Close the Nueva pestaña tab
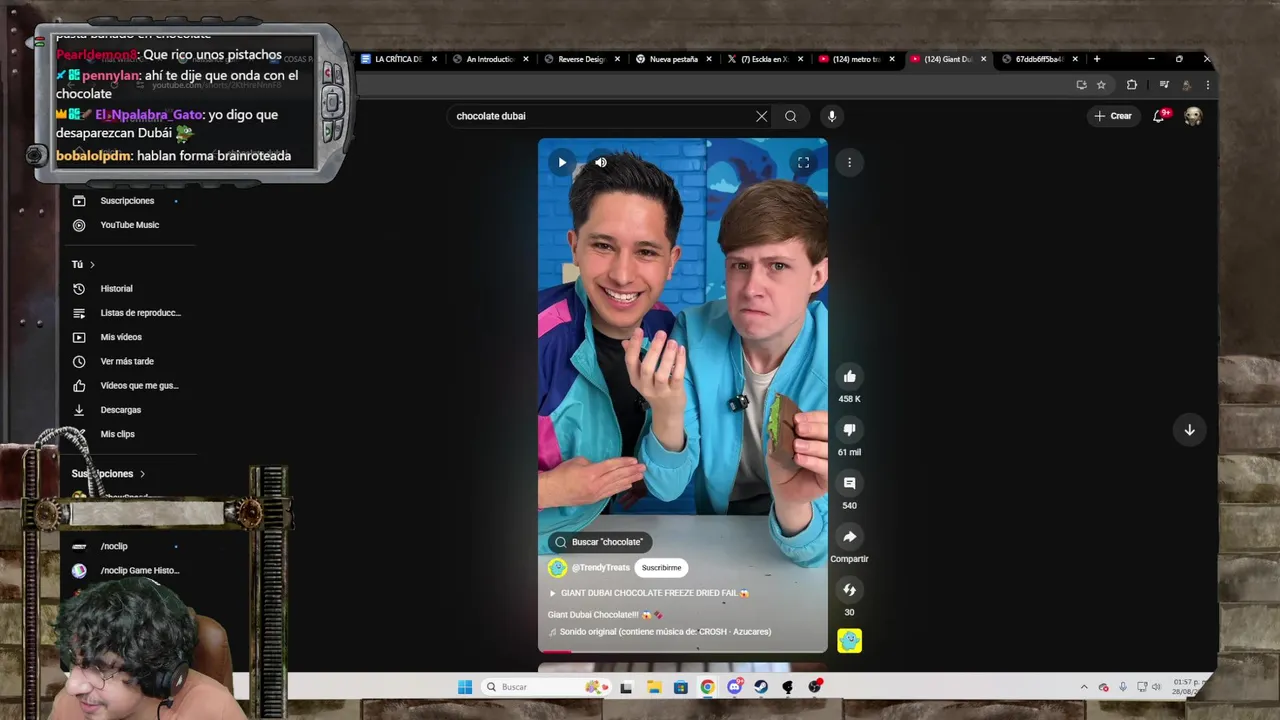This screenshot has height=720, width=1280. pos(709,59)
